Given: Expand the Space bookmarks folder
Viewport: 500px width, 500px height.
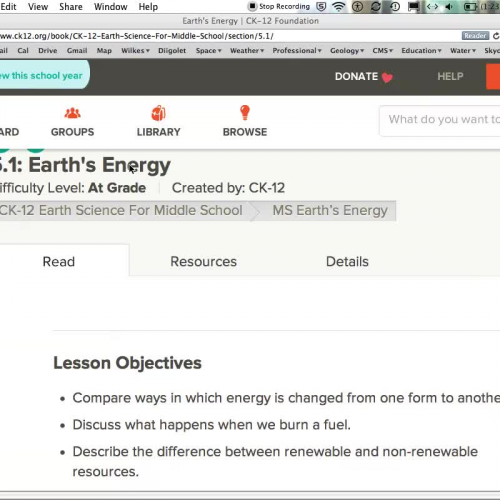Looking at the screenshot, I should coord(209,51).
